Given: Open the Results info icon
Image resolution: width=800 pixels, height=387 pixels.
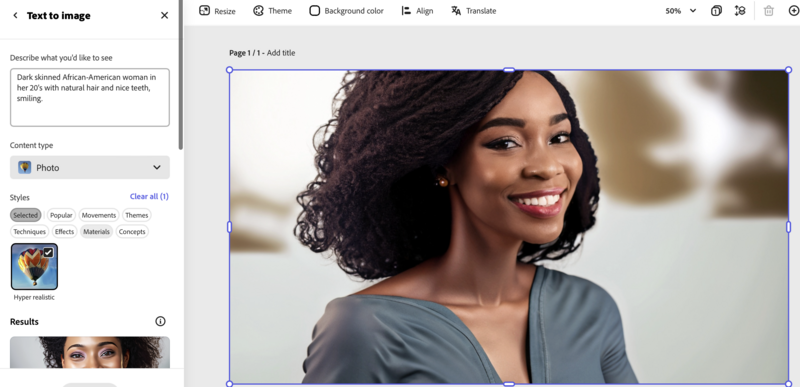Looking at the screenshot, I should pos(160,321).
